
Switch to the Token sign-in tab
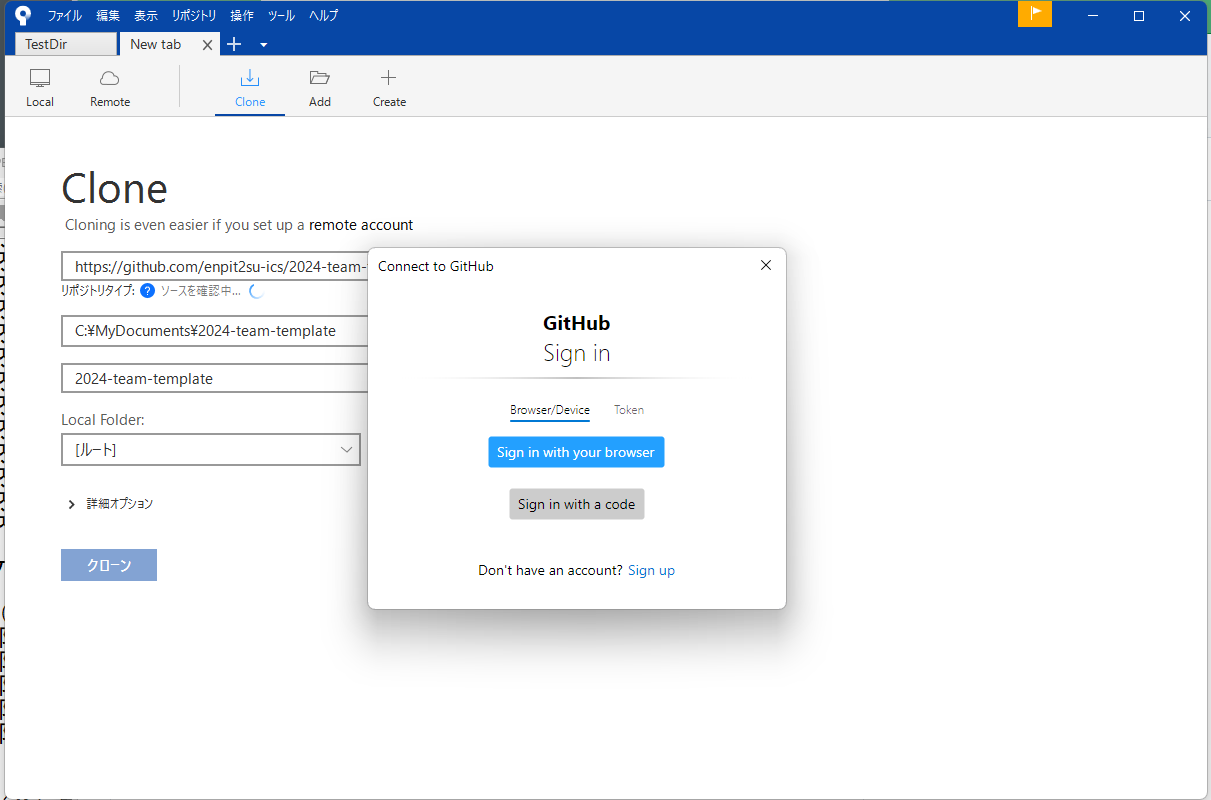coord(629,410)
